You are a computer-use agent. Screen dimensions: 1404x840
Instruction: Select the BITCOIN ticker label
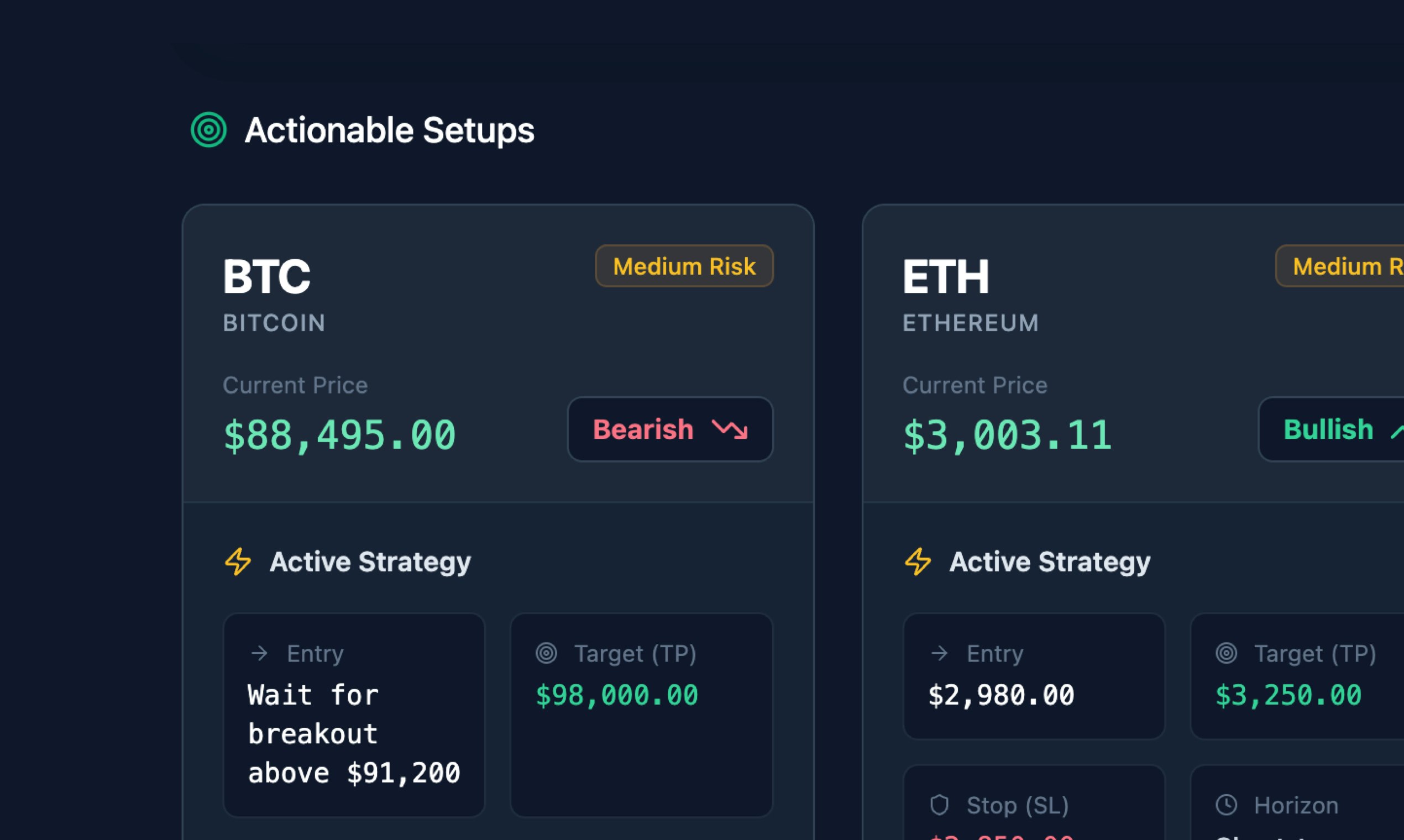point(274,323)
